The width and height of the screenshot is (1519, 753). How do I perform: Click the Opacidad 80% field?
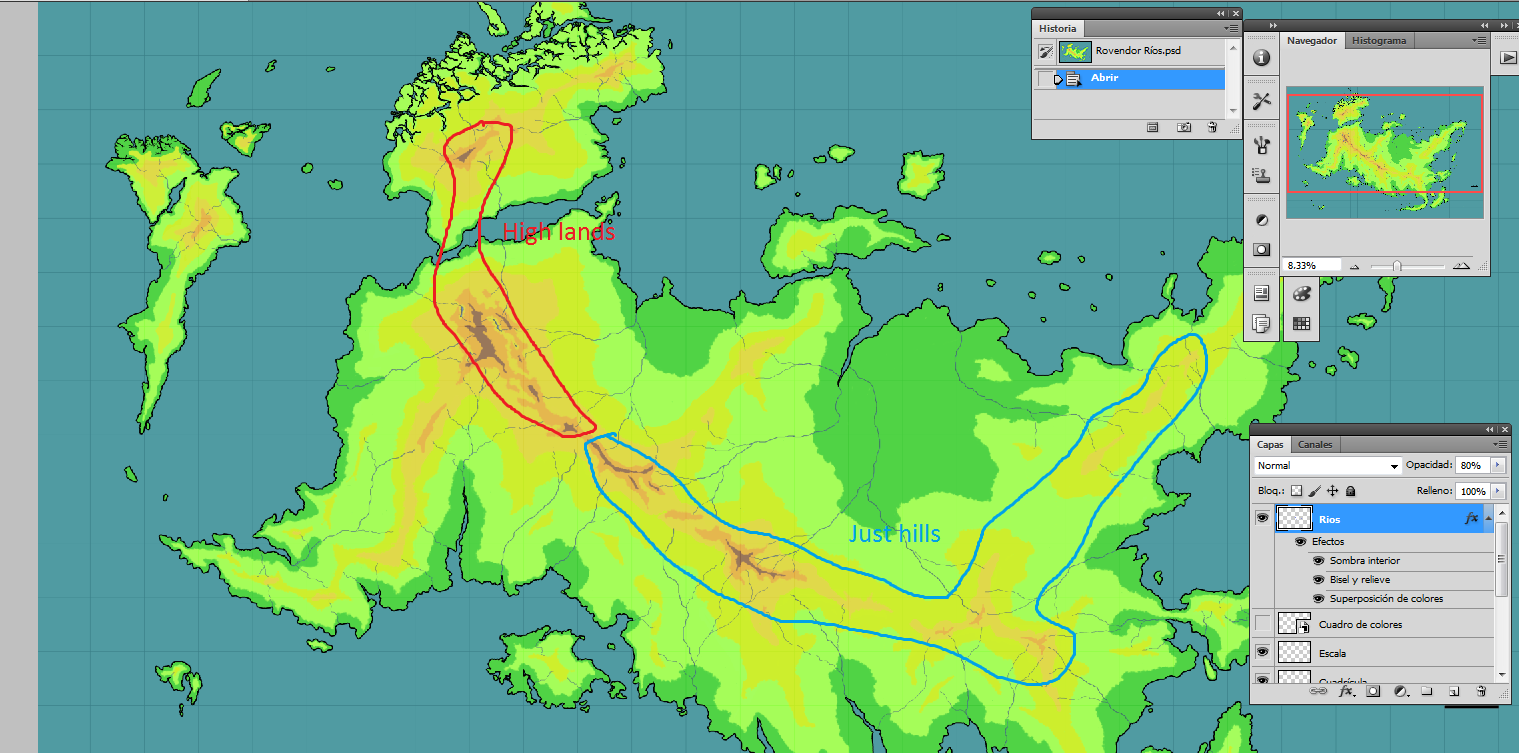[x=1472, y=466]
